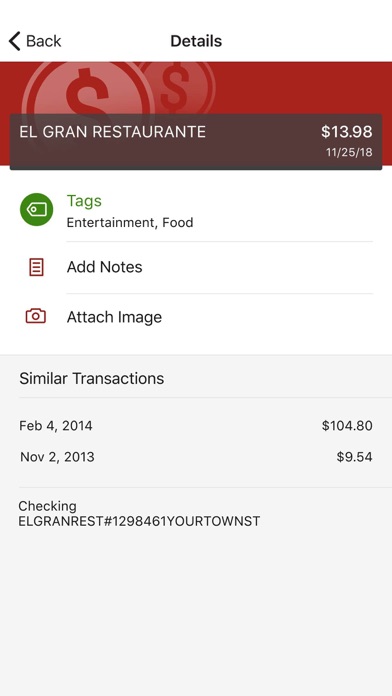Open Attach Image row
392x696 pixels.
tap(196, 317)
